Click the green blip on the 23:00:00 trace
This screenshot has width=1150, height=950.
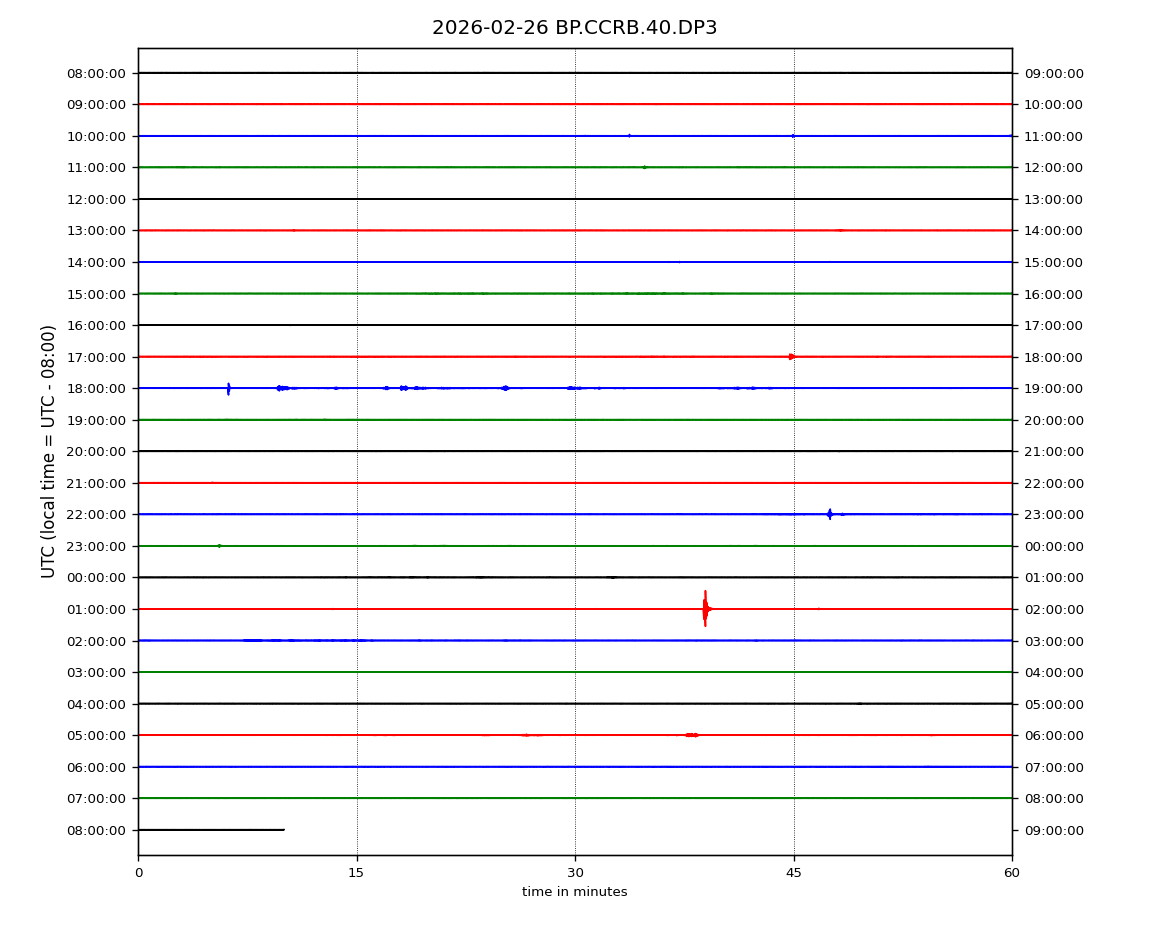[x=219, y=546]
